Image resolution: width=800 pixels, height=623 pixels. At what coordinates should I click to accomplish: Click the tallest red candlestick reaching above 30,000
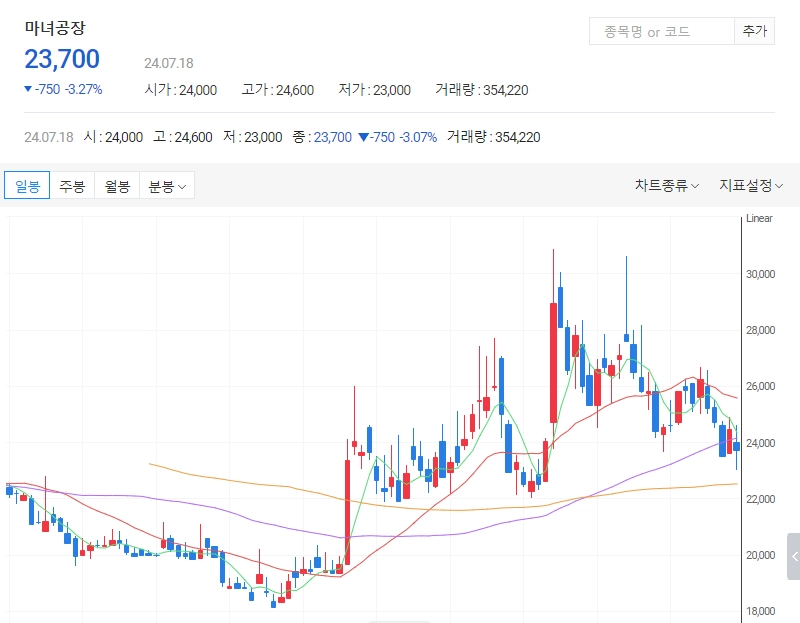coord(553,362)
